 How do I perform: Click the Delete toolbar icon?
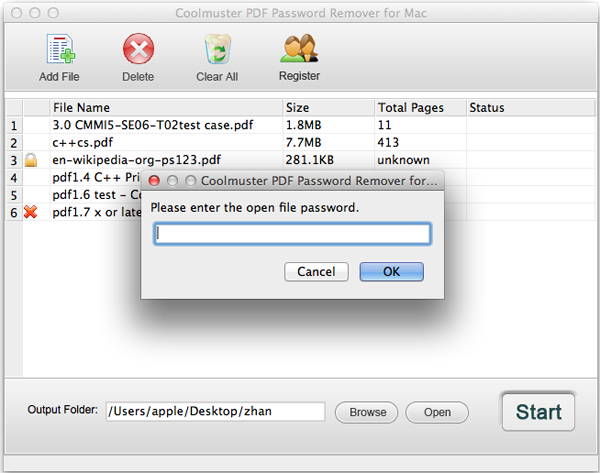coord(138,50)
